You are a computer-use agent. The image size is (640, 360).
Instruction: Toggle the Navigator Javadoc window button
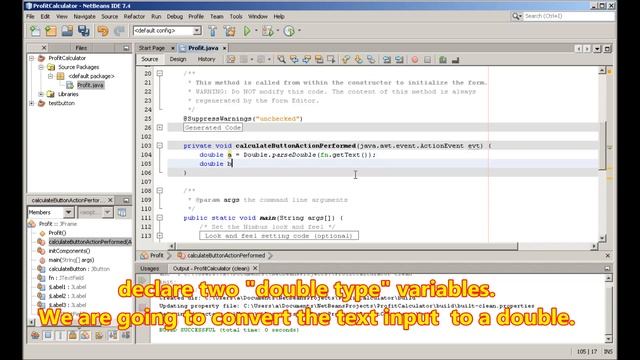pyautogui.click(x=122, y=212)
